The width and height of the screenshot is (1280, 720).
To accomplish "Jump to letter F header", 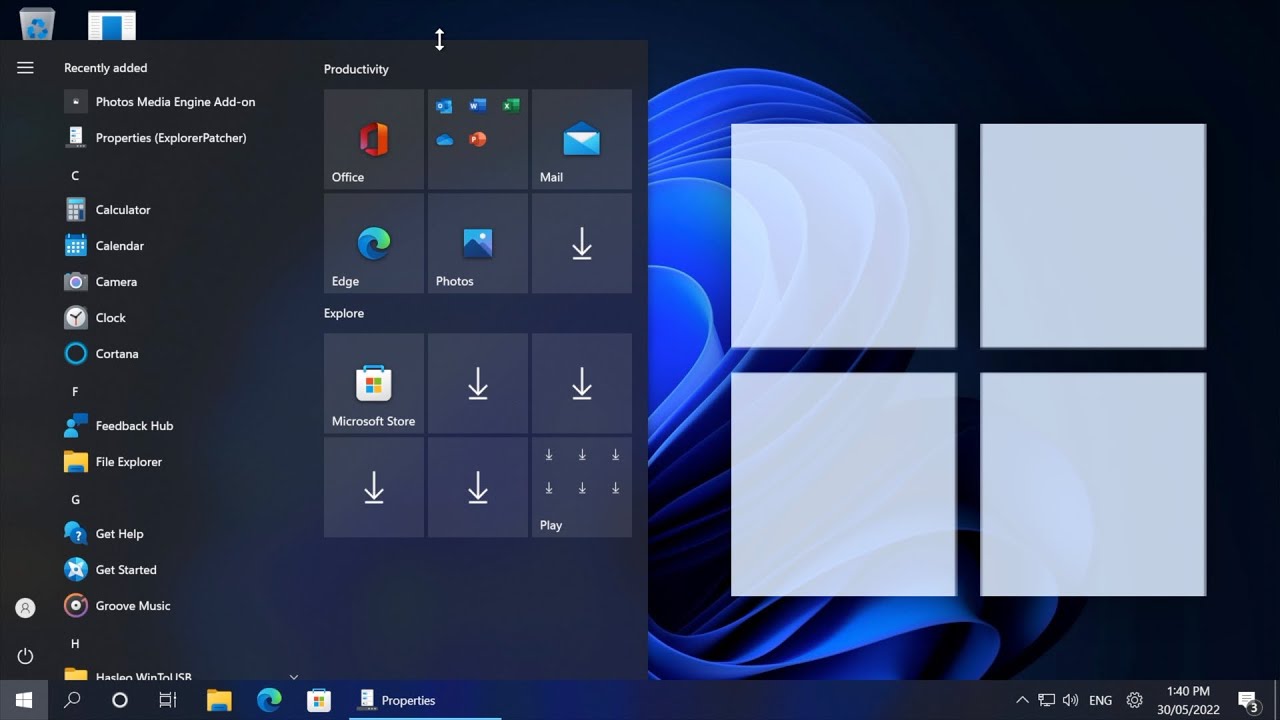I will tap(74, 392).
